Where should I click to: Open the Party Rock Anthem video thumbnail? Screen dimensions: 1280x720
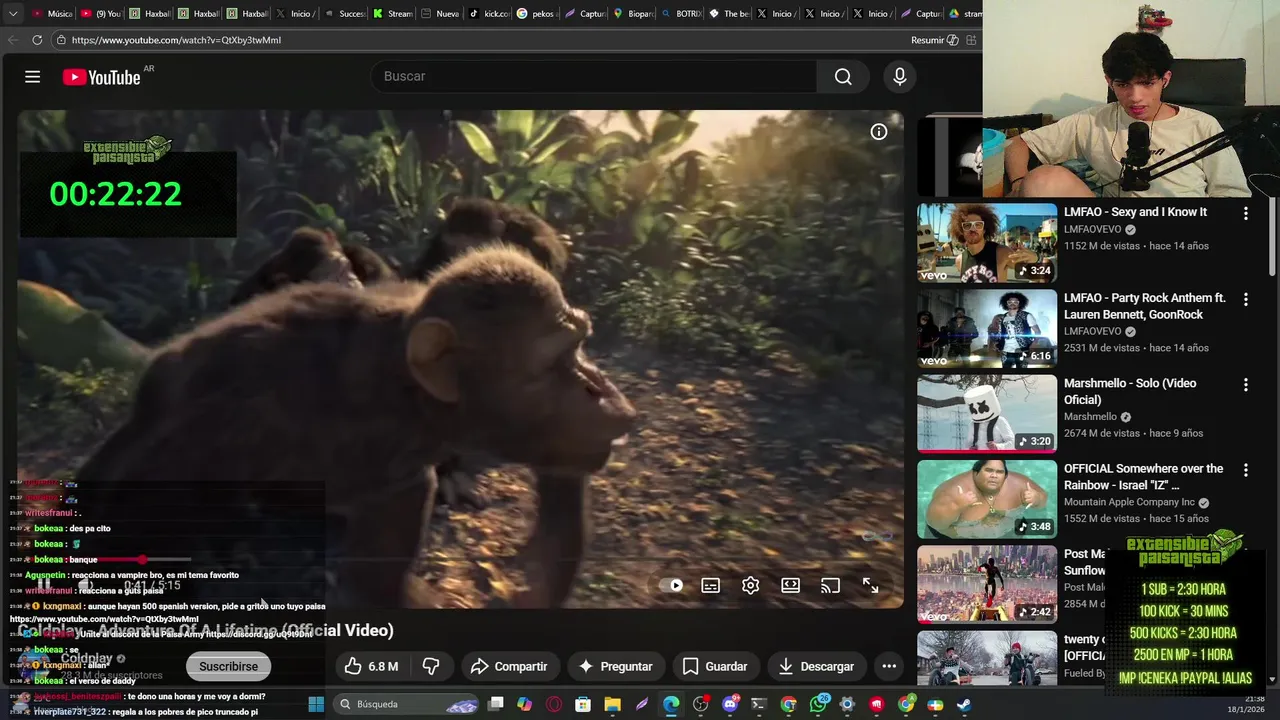click(x=987, y=328)
